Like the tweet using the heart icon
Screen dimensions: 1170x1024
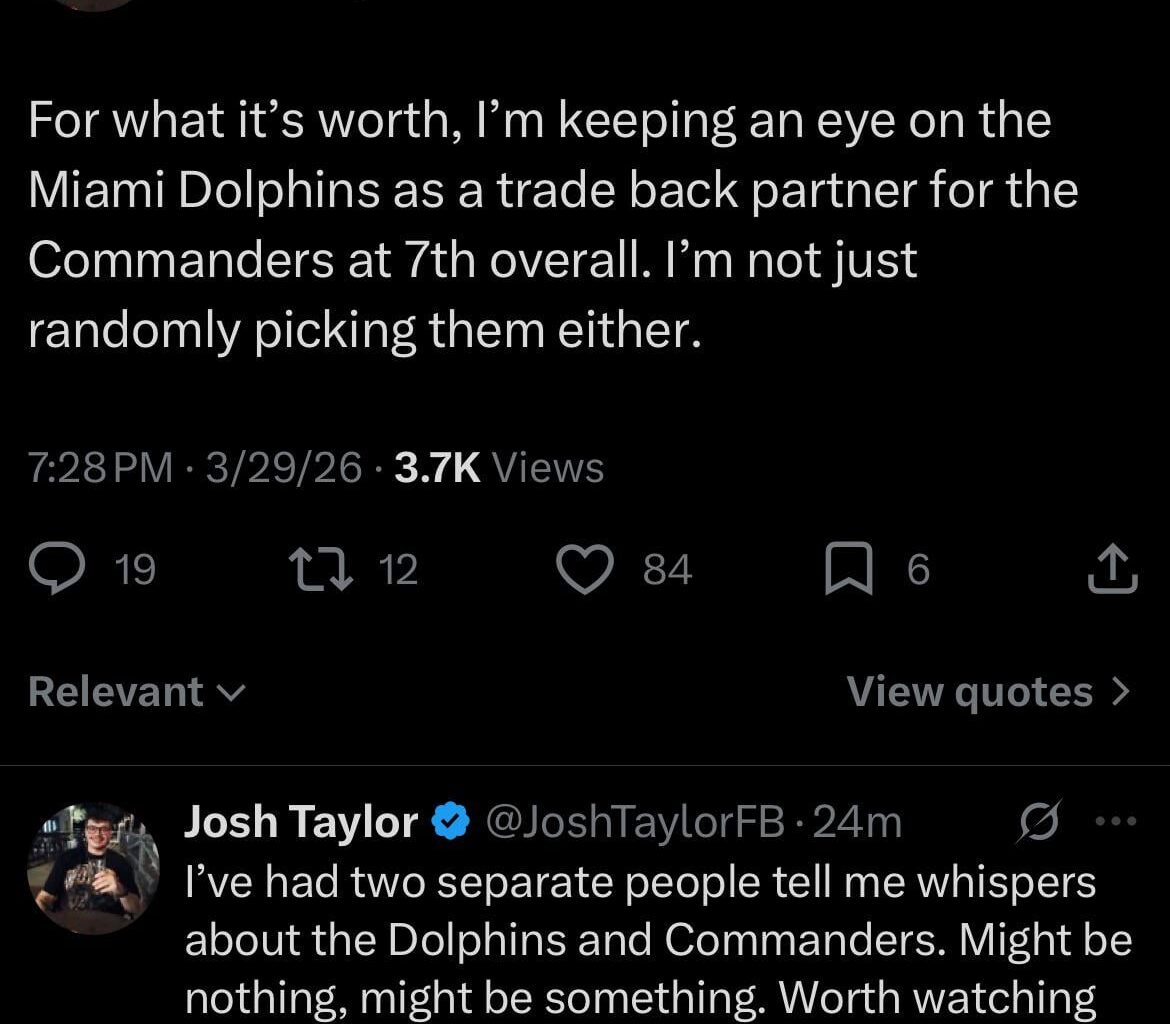pos(585,568)
